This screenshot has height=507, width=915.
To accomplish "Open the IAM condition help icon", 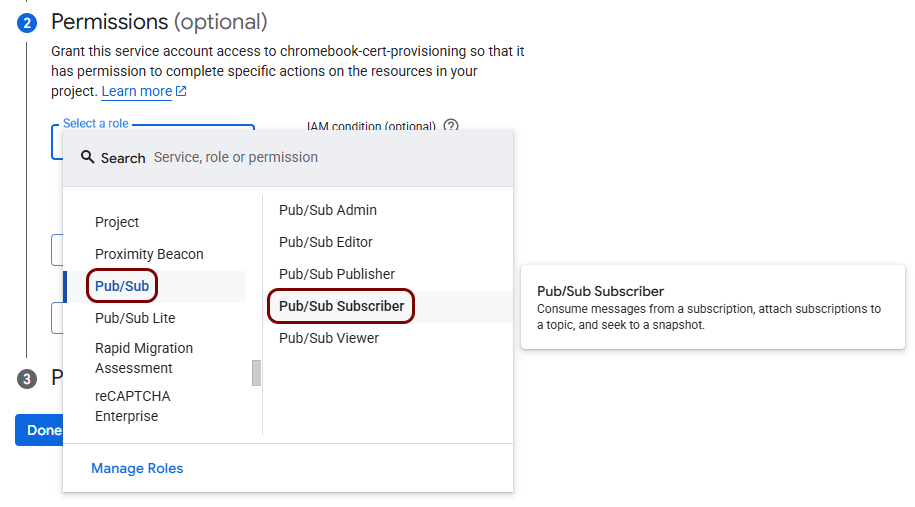I will pos(450,125).
